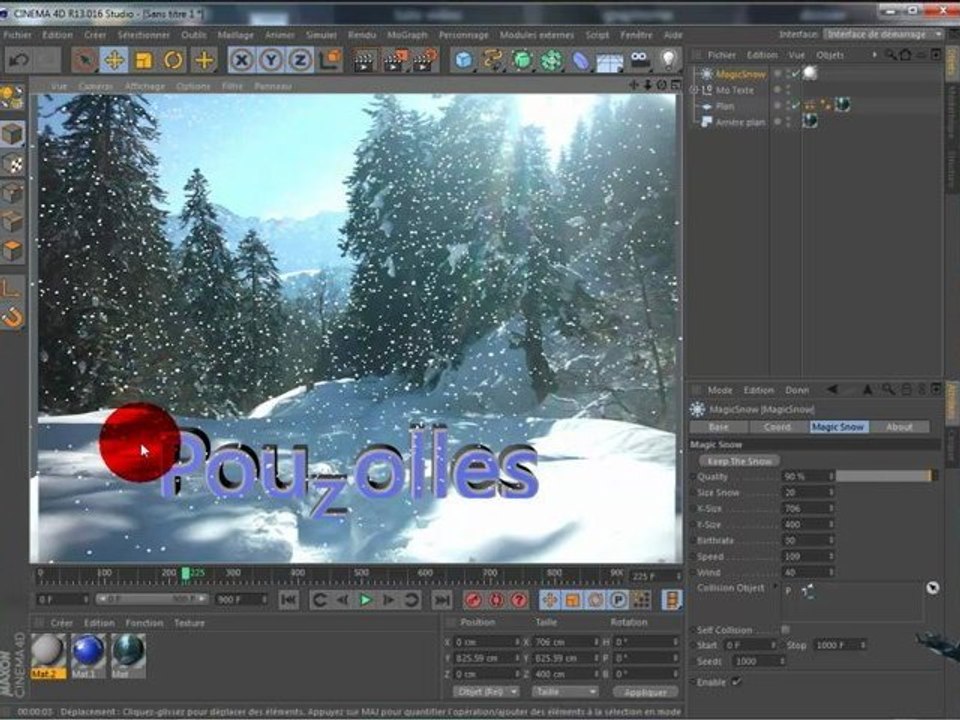Click the Keep The Snow button
The image size is (960, 720).
coord(739,460)
